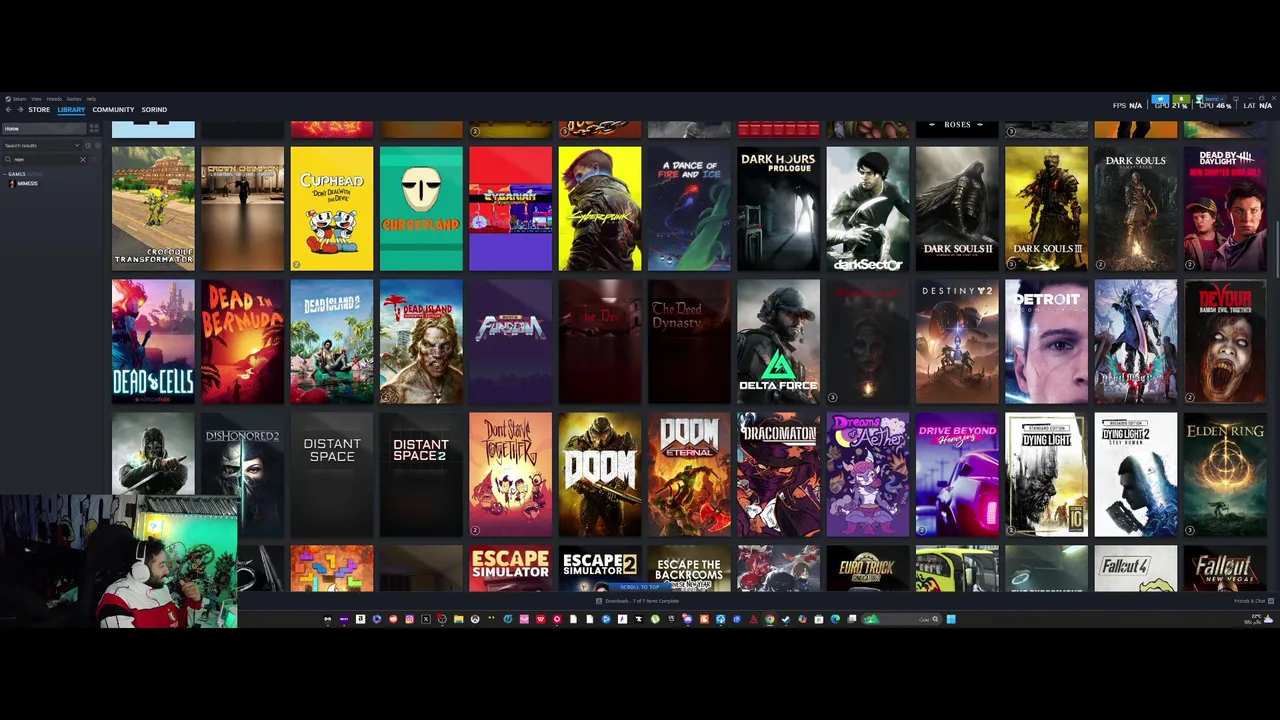This screenshot has height=720, width=1280.
Task: Open the Dead Cells tile
Action: (153, 342)
